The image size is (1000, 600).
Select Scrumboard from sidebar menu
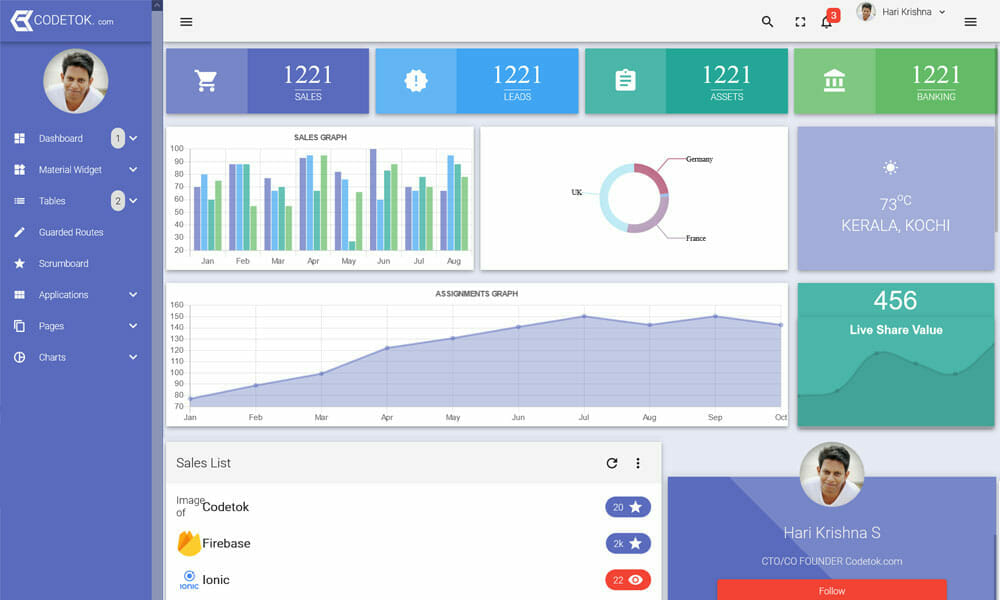63,264
